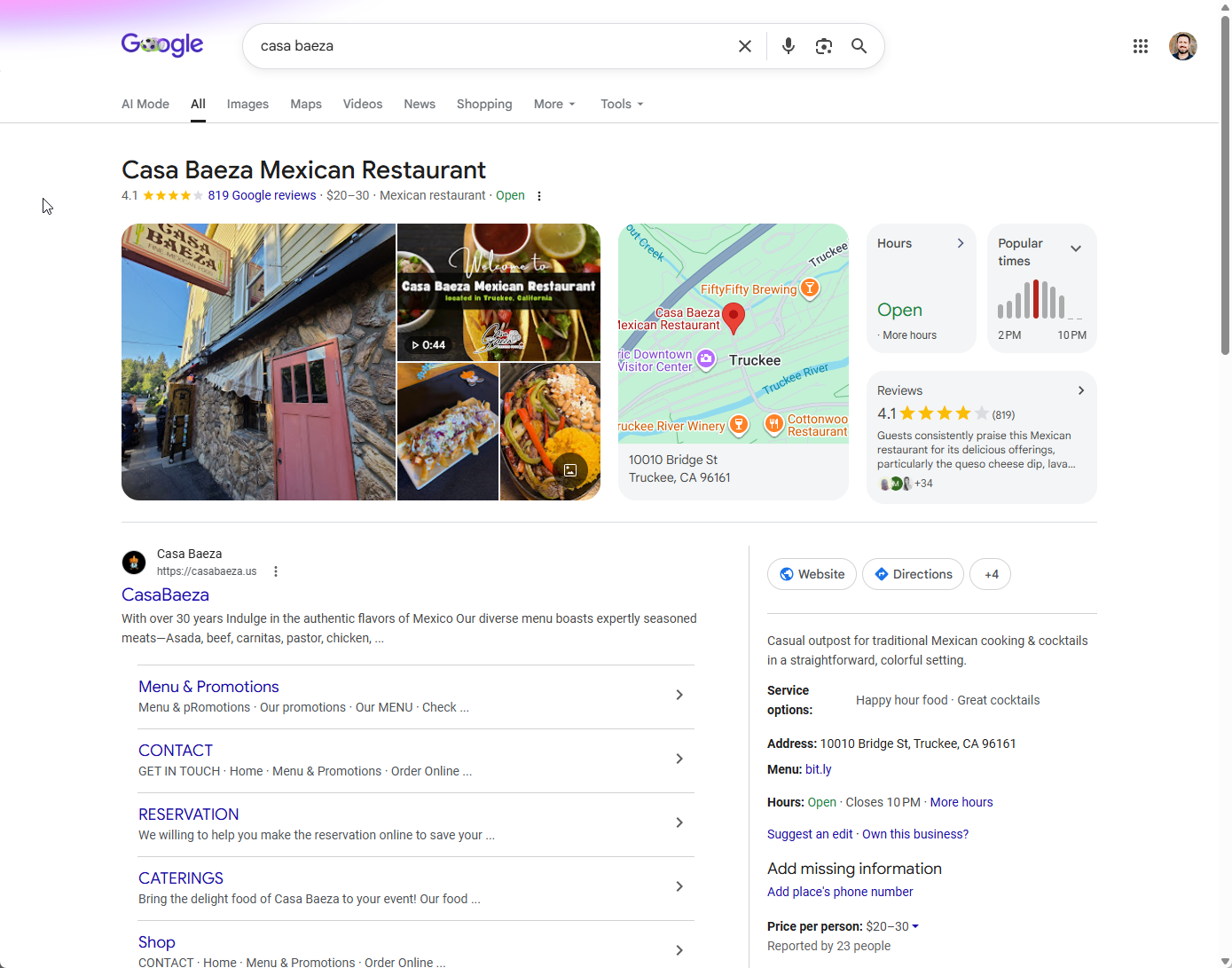Submit search with the magnifier icon
The width and height of the screenshot is (1232, 968).
coord(859,46)
